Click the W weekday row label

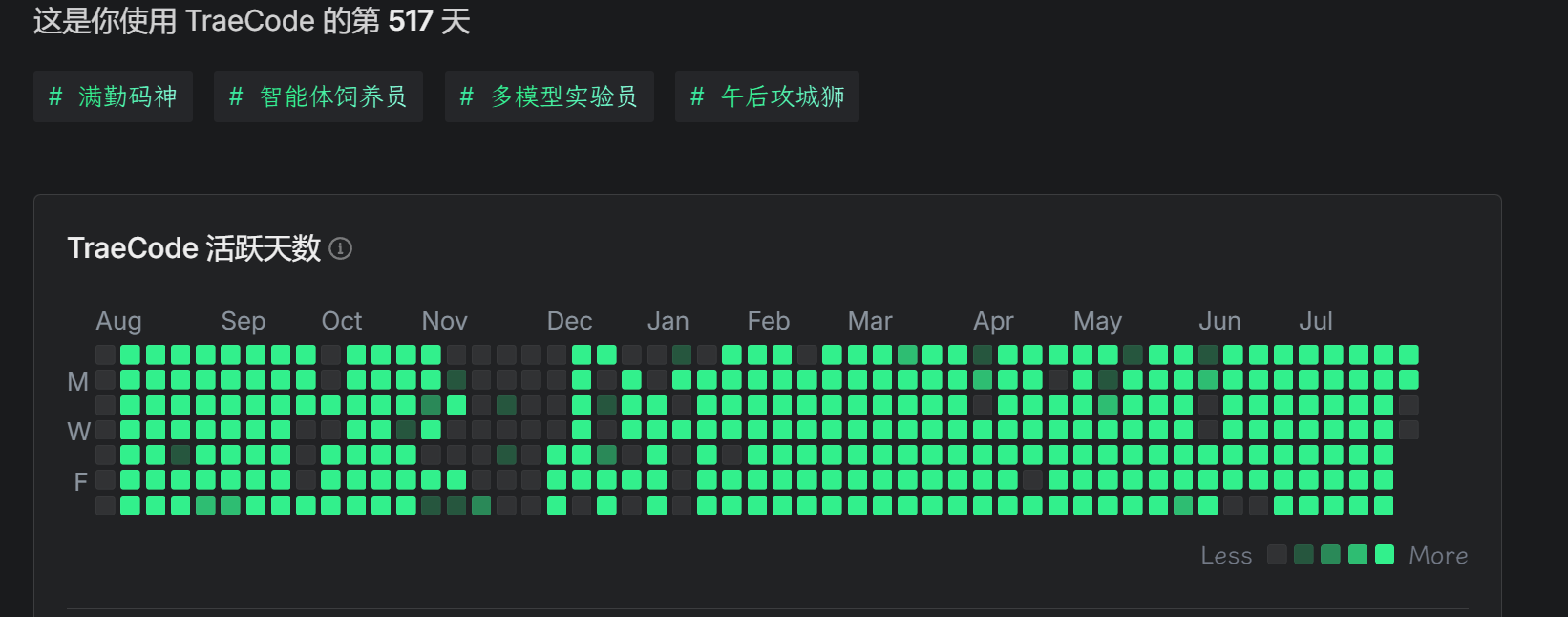[x=78, y=432]
